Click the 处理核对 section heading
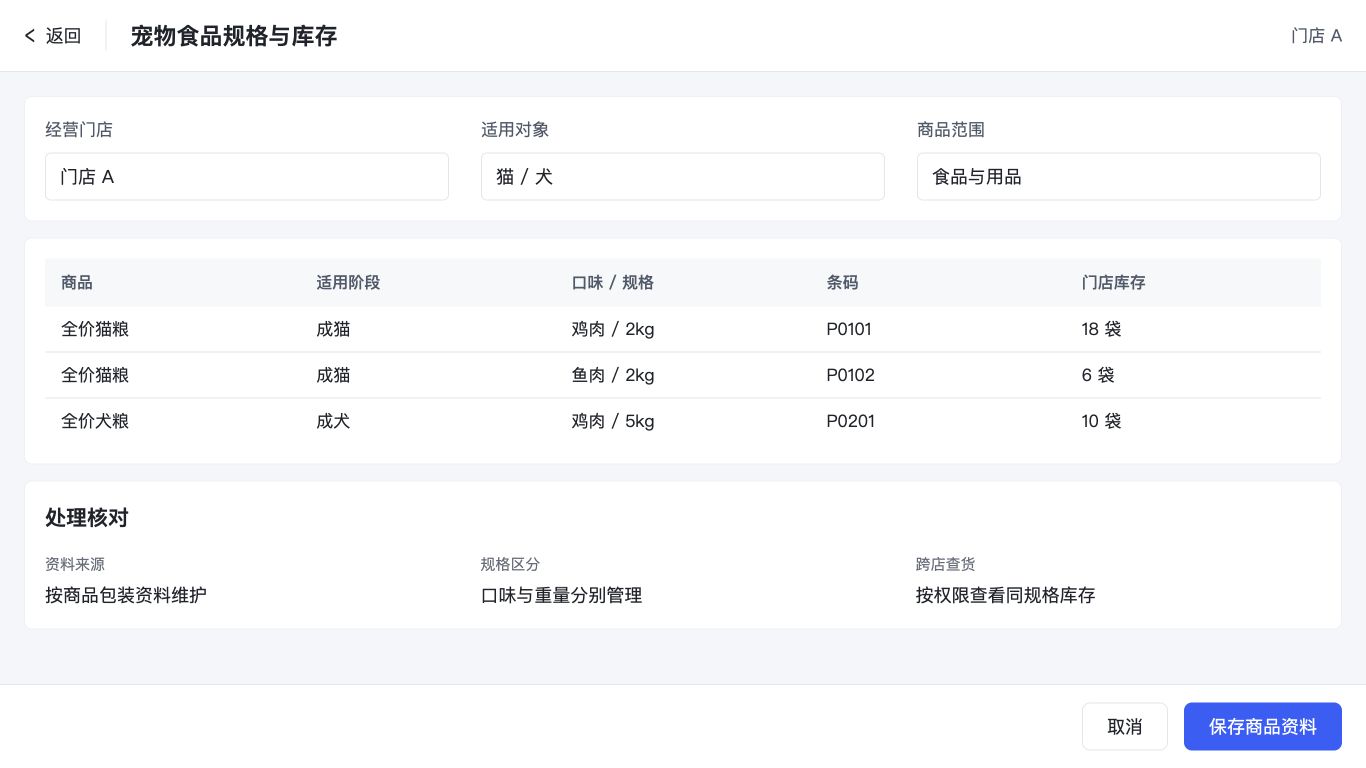This screenshot has width=1366, height=768. (x=87, y=517)
